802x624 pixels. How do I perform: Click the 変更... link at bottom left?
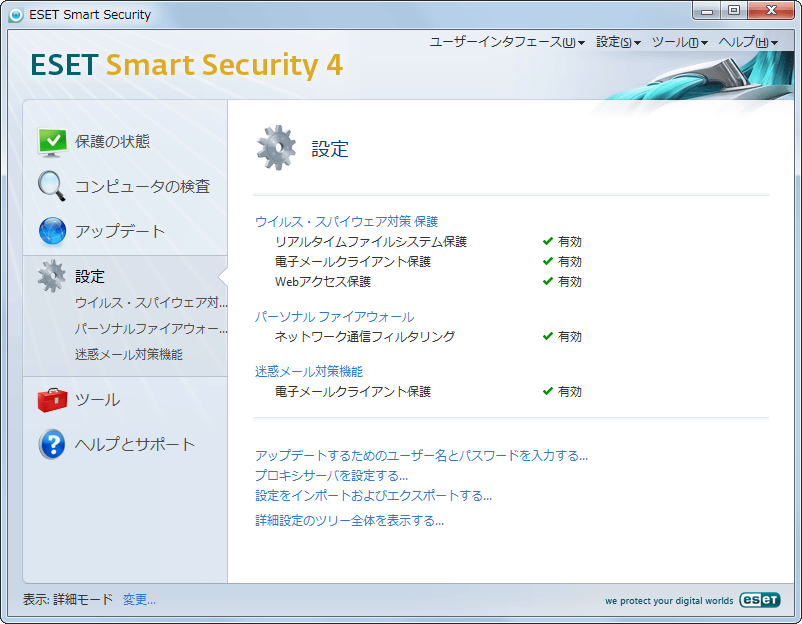click(139, 599)
